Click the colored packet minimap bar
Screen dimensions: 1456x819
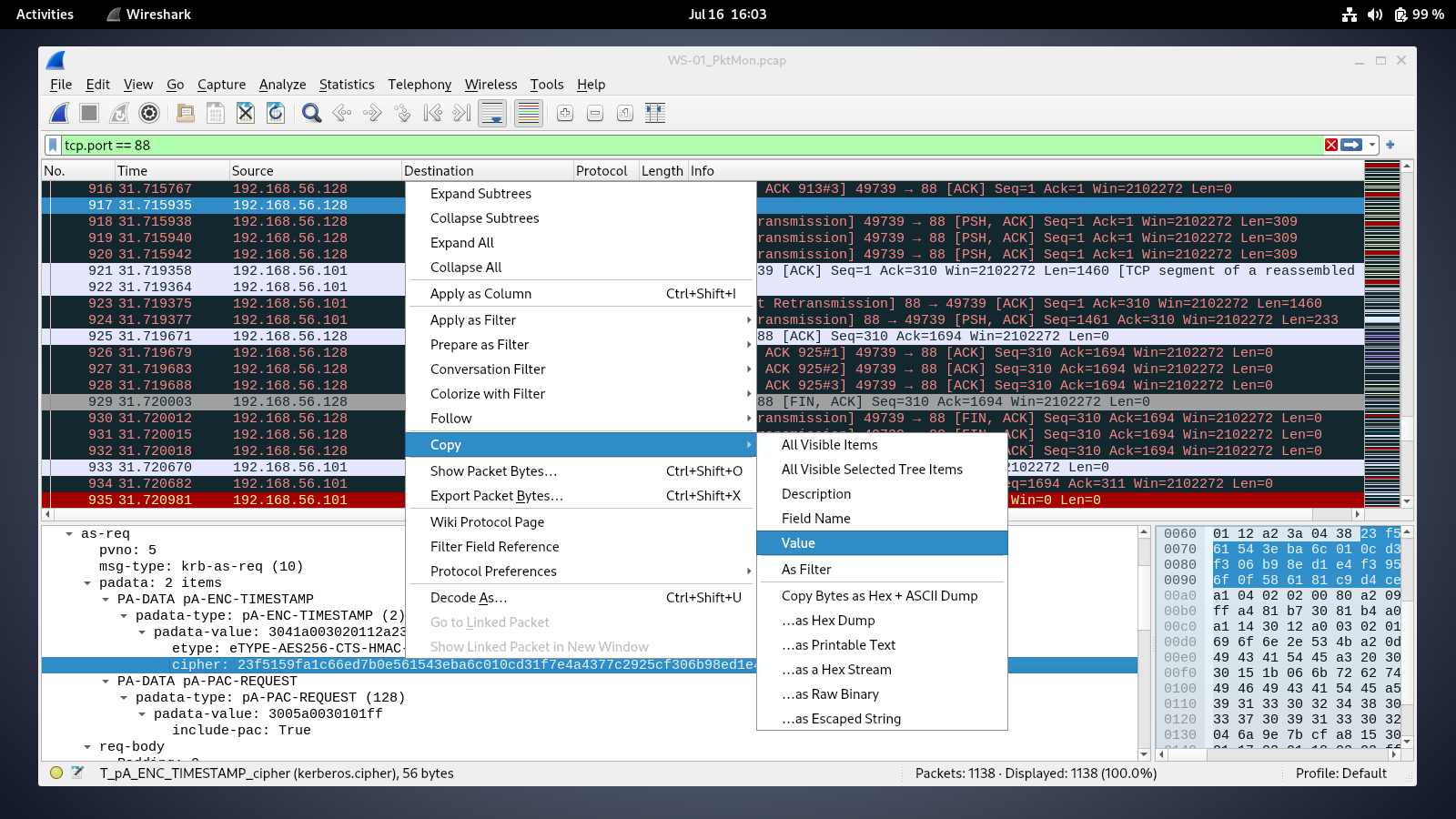(x=1381, y=334)
